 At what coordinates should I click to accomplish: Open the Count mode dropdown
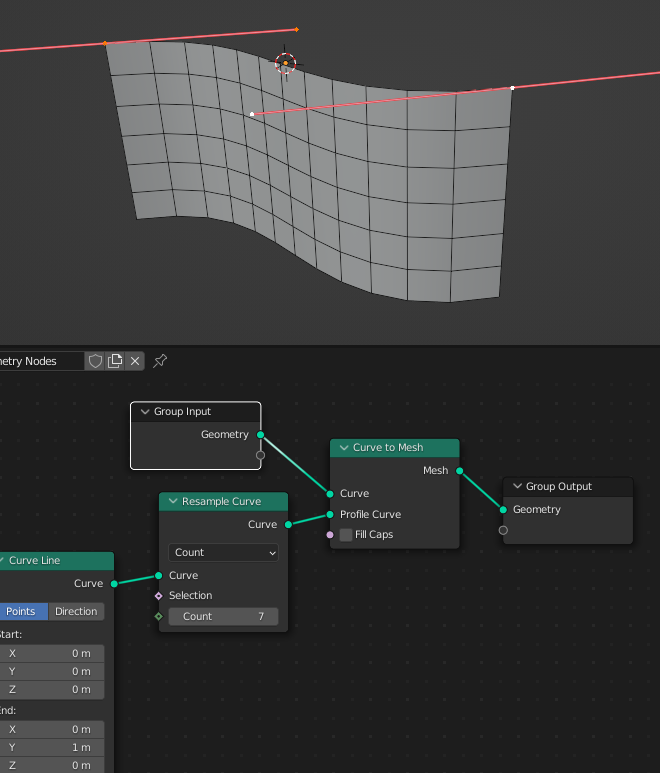click(223, 552)
